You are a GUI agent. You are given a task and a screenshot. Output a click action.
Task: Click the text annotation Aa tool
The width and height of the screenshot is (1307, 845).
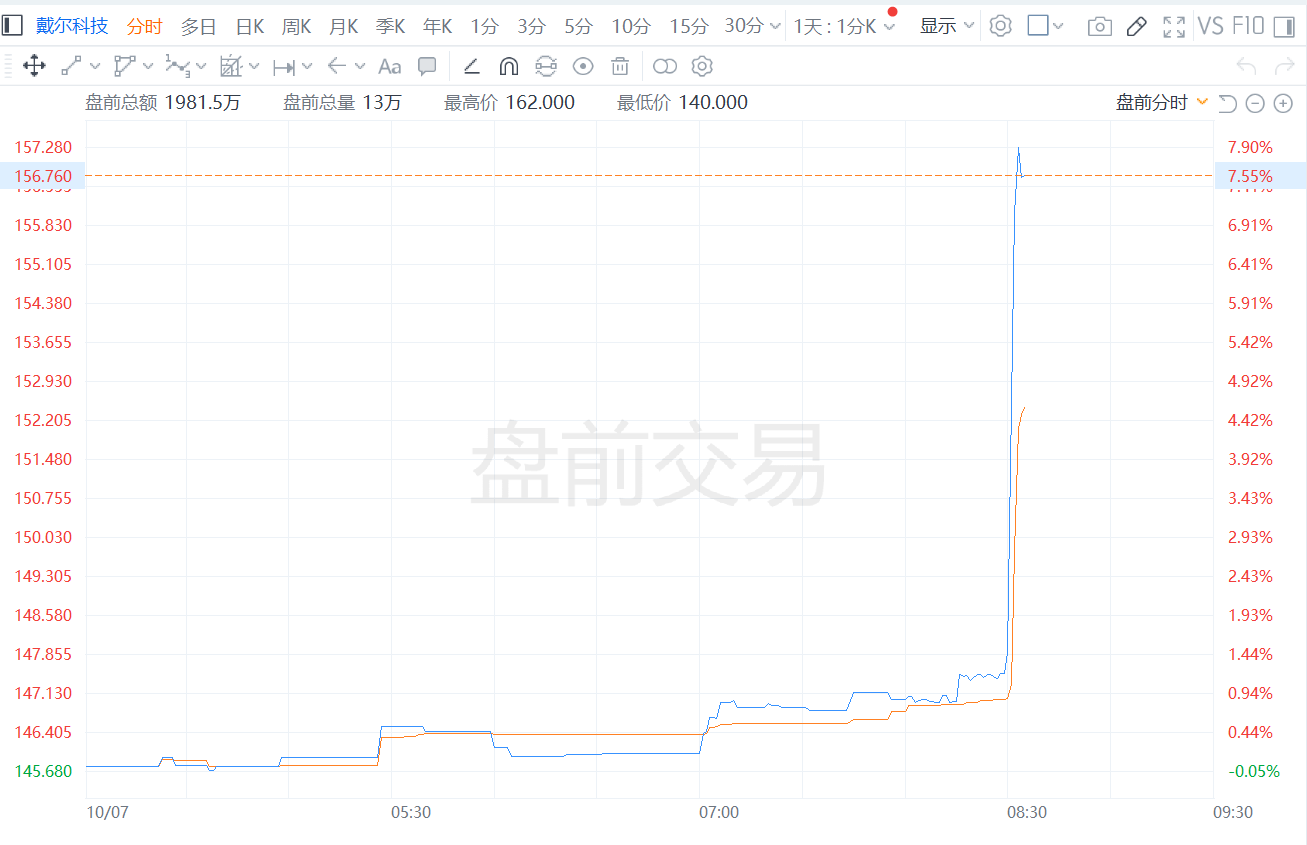point(389,67)
